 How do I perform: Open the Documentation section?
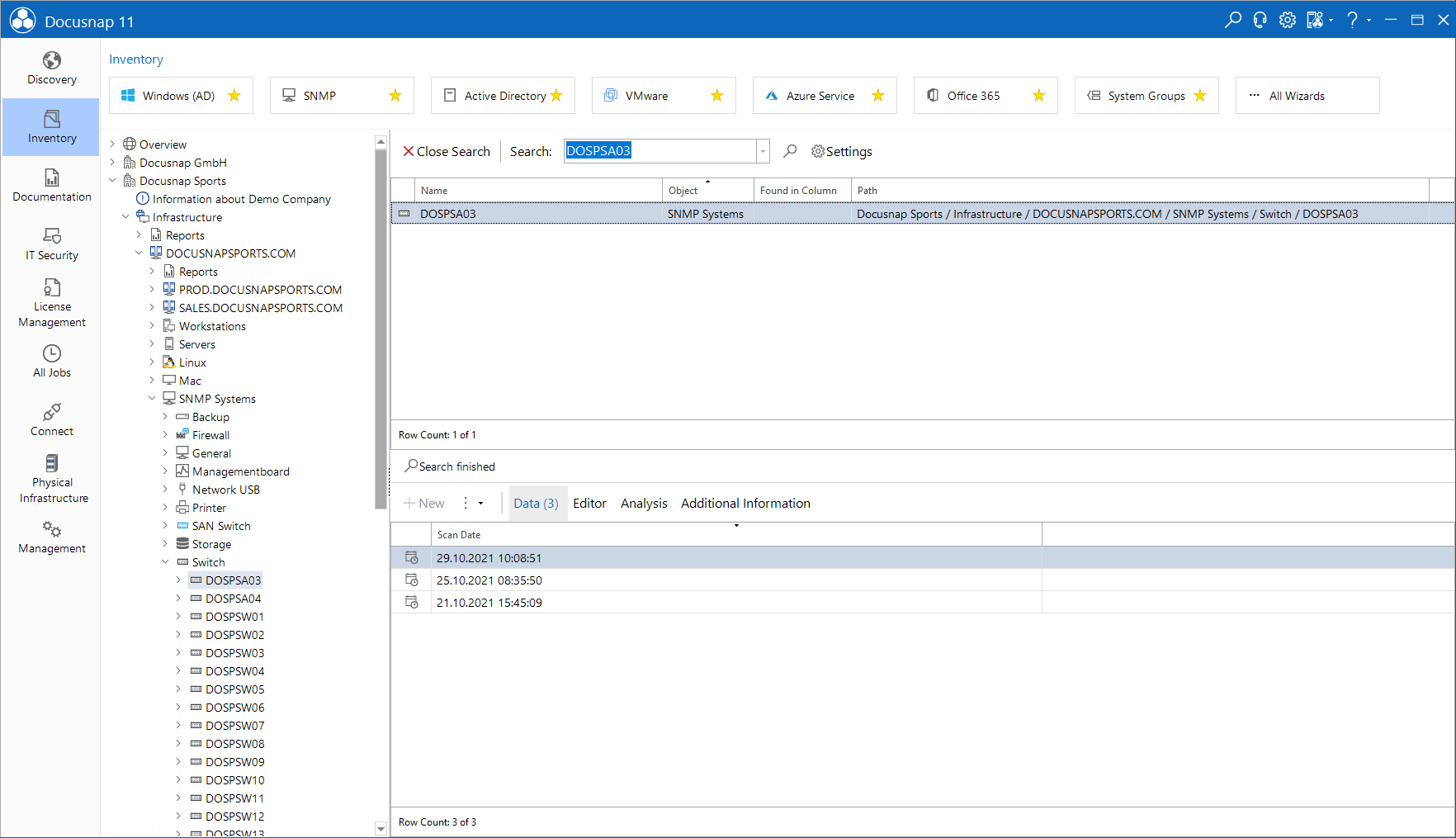[51, 186]
